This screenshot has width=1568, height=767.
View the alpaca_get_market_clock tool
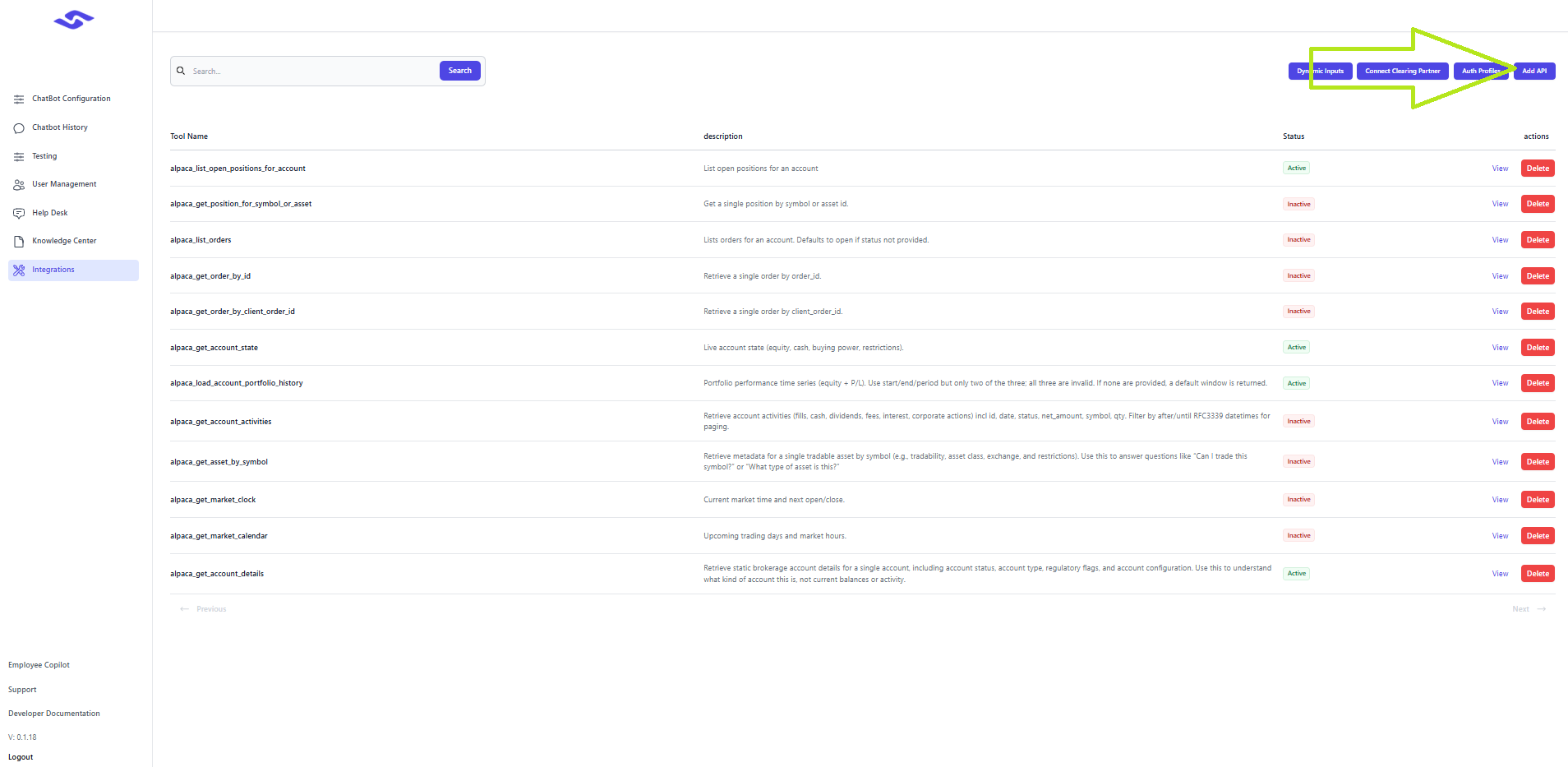(x=1500, y=500)
